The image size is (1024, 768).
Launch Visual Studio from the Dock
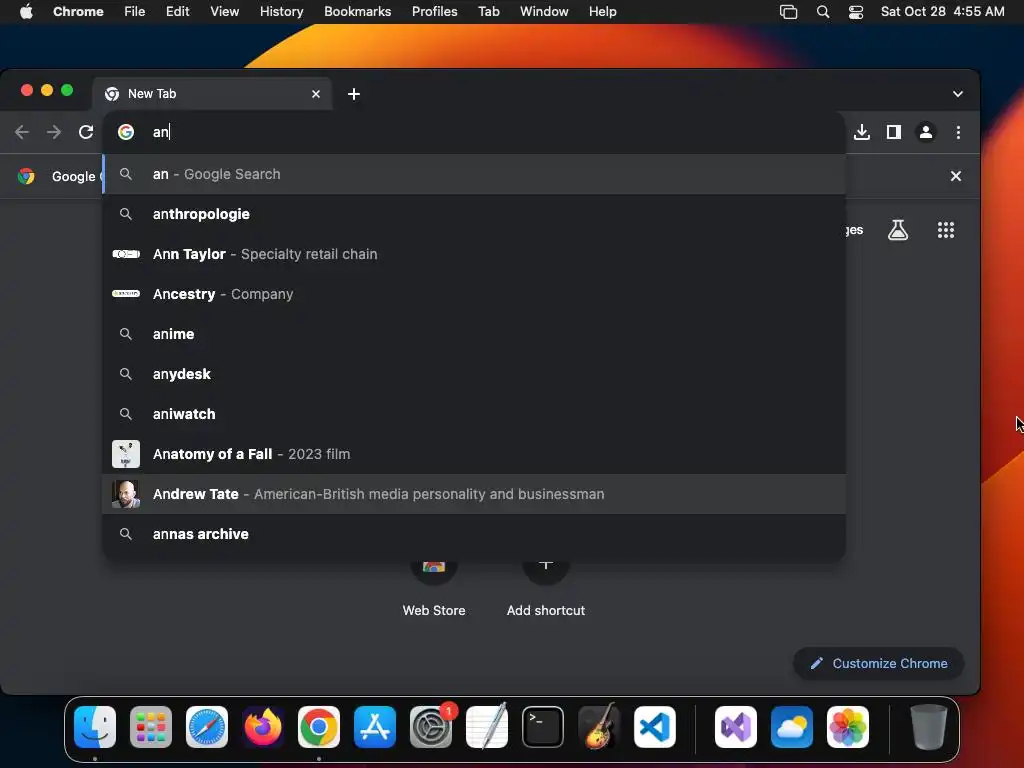pyautogui.click(x=736, y=727)
